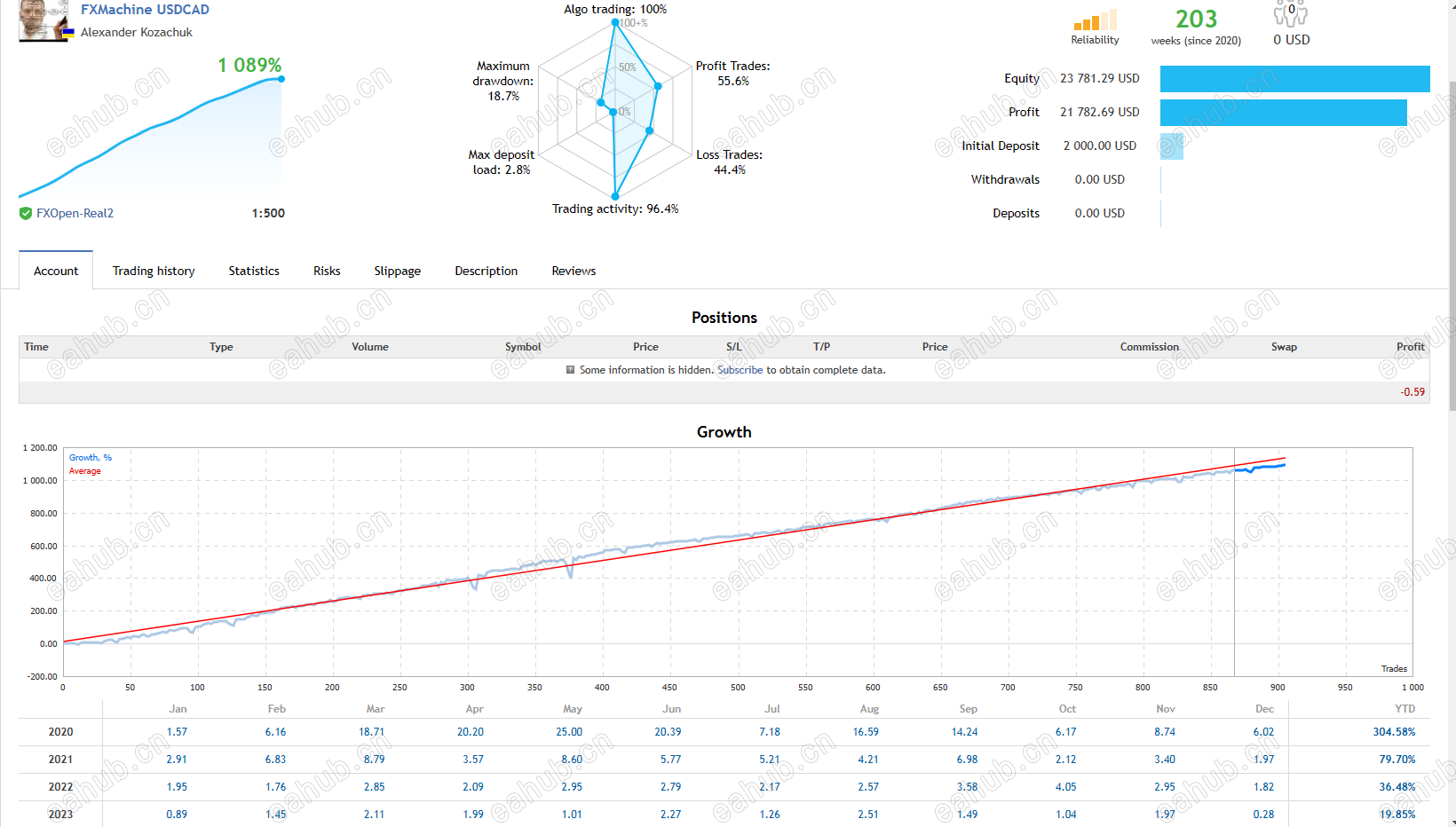This screenshot has width=1456, height=827.
Task: Click the Ukrainian flag icon near author
Action: [x=68, y=32]
